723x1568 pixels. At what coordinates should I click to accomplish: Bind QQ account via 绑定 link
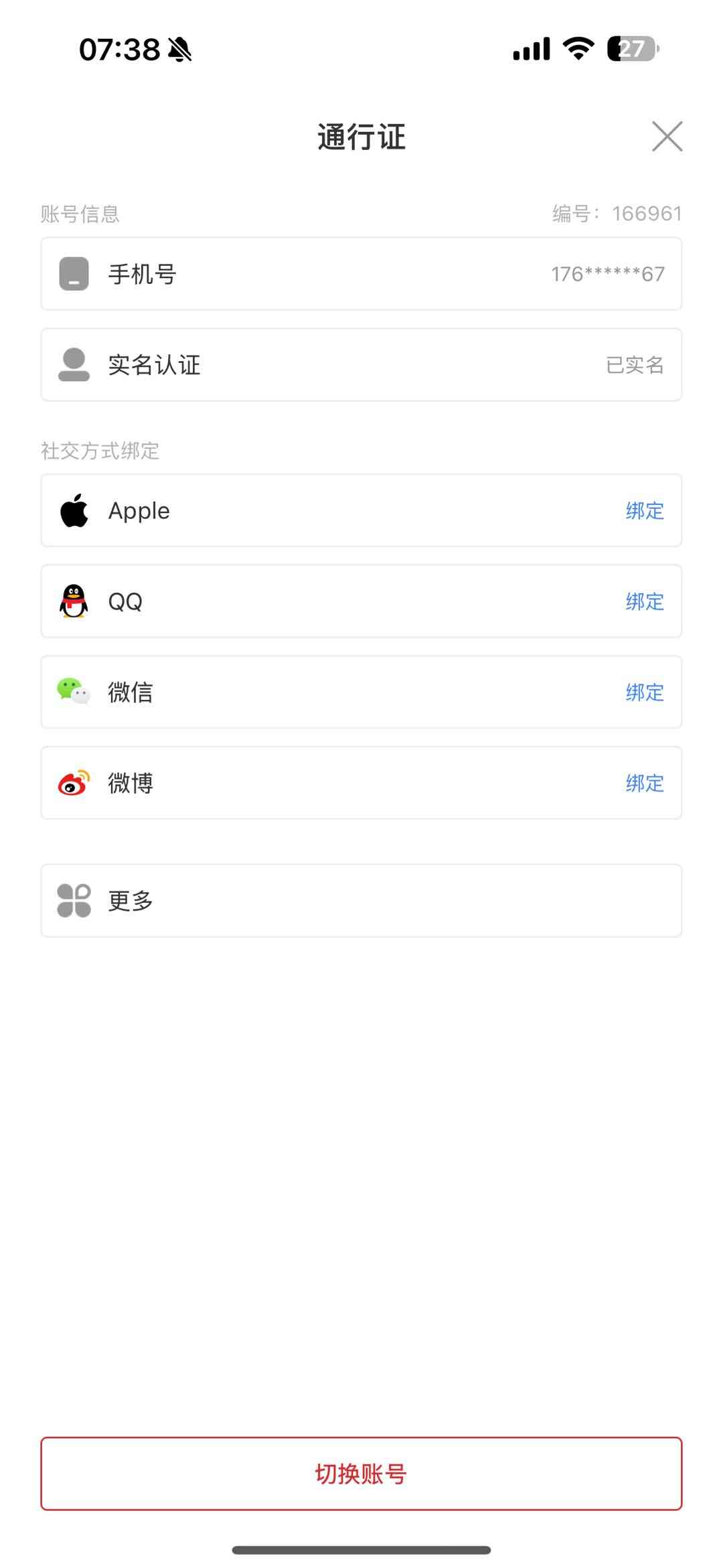tap(645, 601)
